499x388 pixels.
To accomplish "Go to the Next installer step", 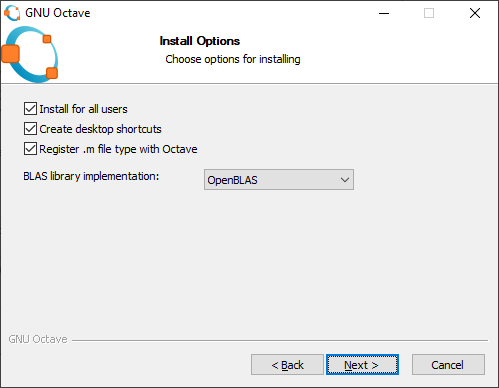I will [362, 365].
